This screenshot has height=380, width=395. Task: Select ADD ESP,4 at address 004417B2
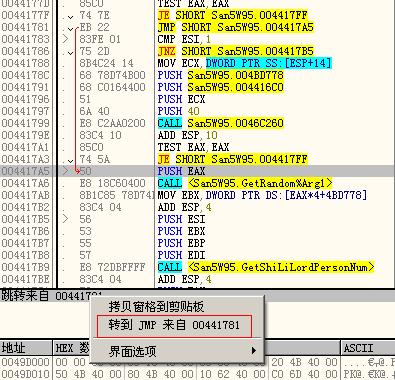pyautogui.click(x=184, y=207)
